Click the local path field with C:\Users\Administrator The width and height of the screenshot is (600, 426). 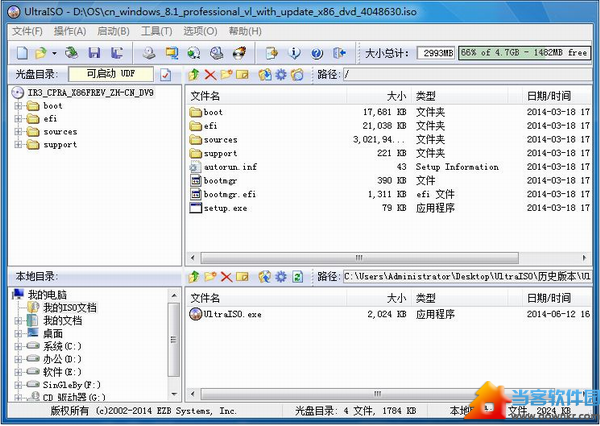(x=467, y=276)
